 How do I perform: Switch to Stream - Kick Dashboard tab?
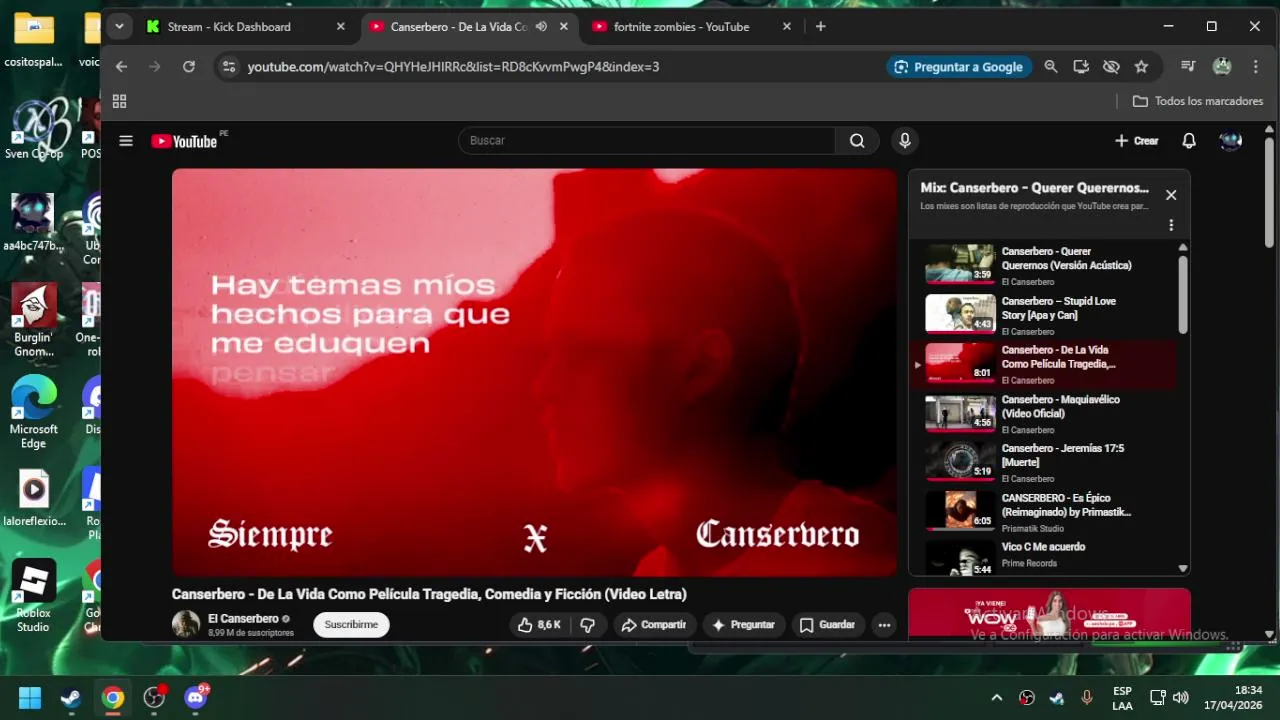[x=244, y=27]
